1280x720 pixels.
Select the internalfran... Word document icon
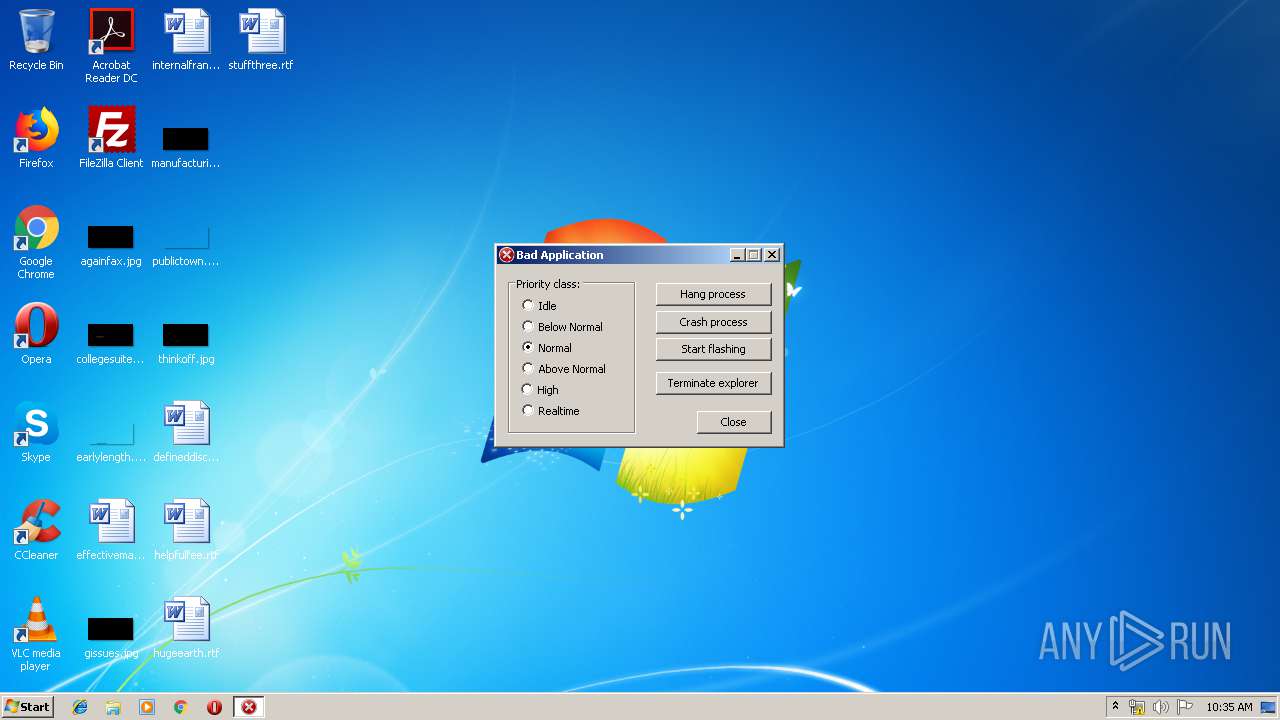pyautogui.click(x=186, y=40)
